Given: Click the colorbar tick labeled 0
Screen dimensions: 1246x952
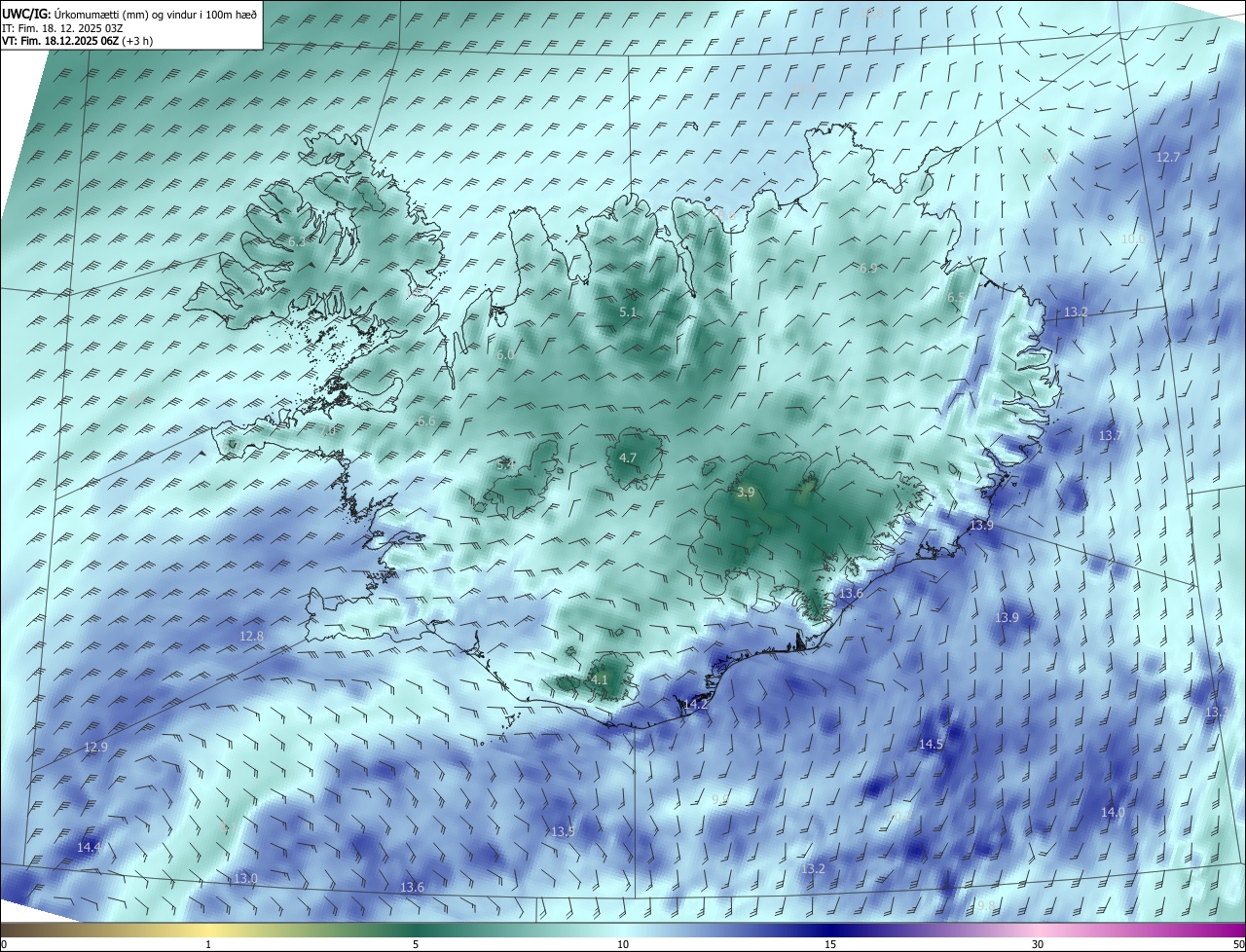Looking at the screenshot, I should tap(3, 944).
